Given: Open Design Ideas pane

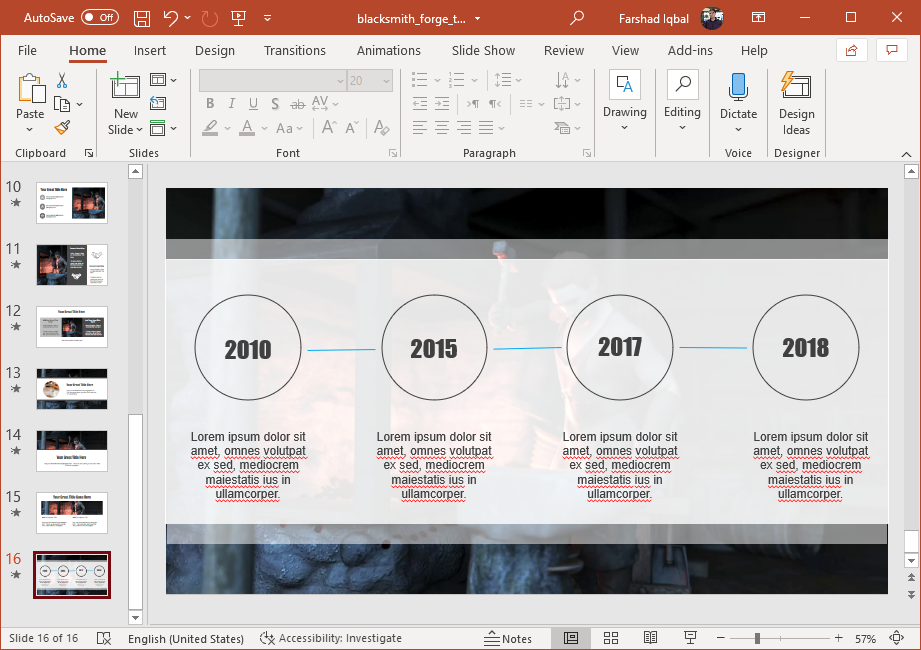Looking at the screenshot, I should pyautogui.click(x=796, y=103).
